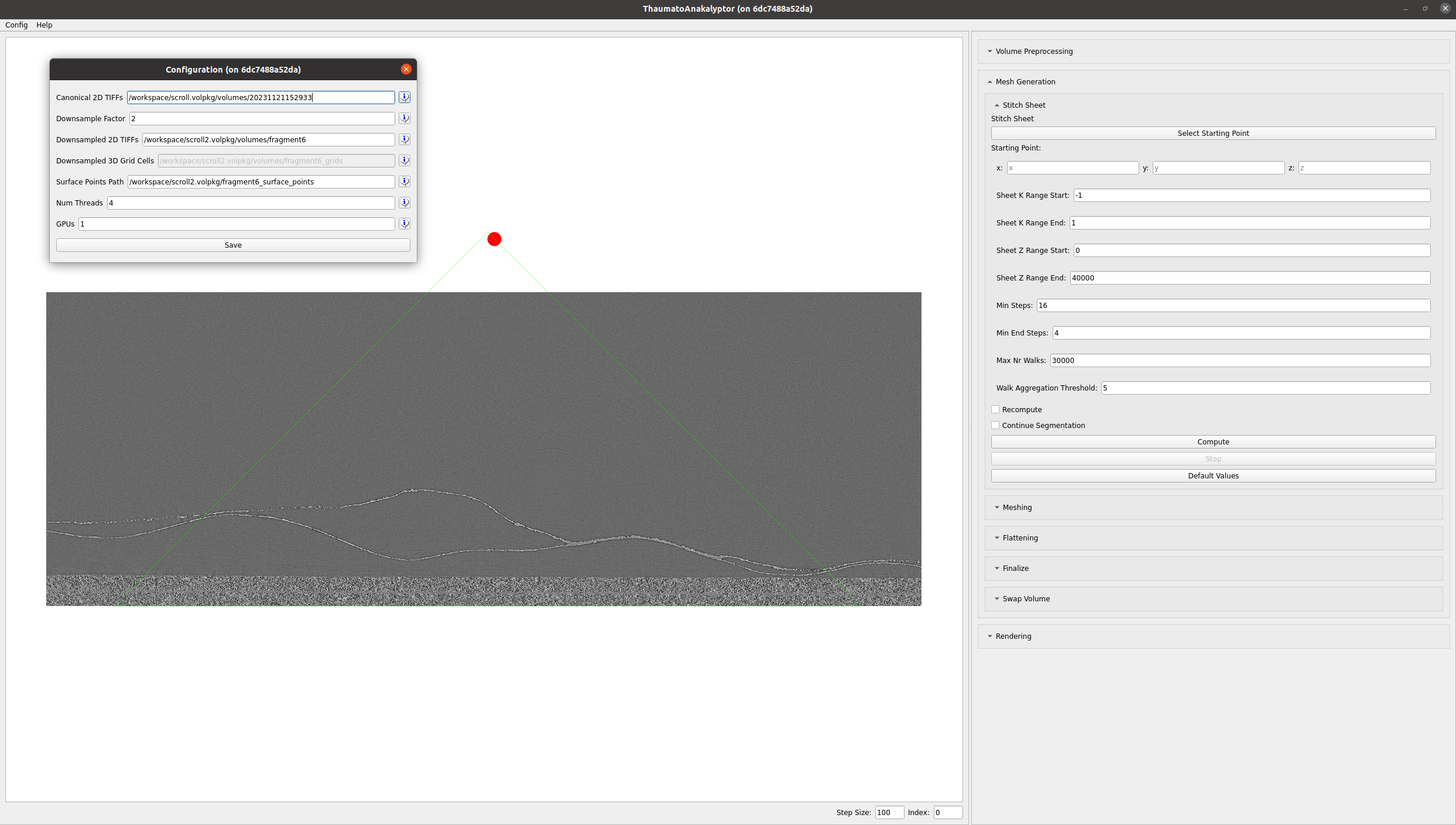
Task: Open the Config menu
Action: (x=16, y=25)
